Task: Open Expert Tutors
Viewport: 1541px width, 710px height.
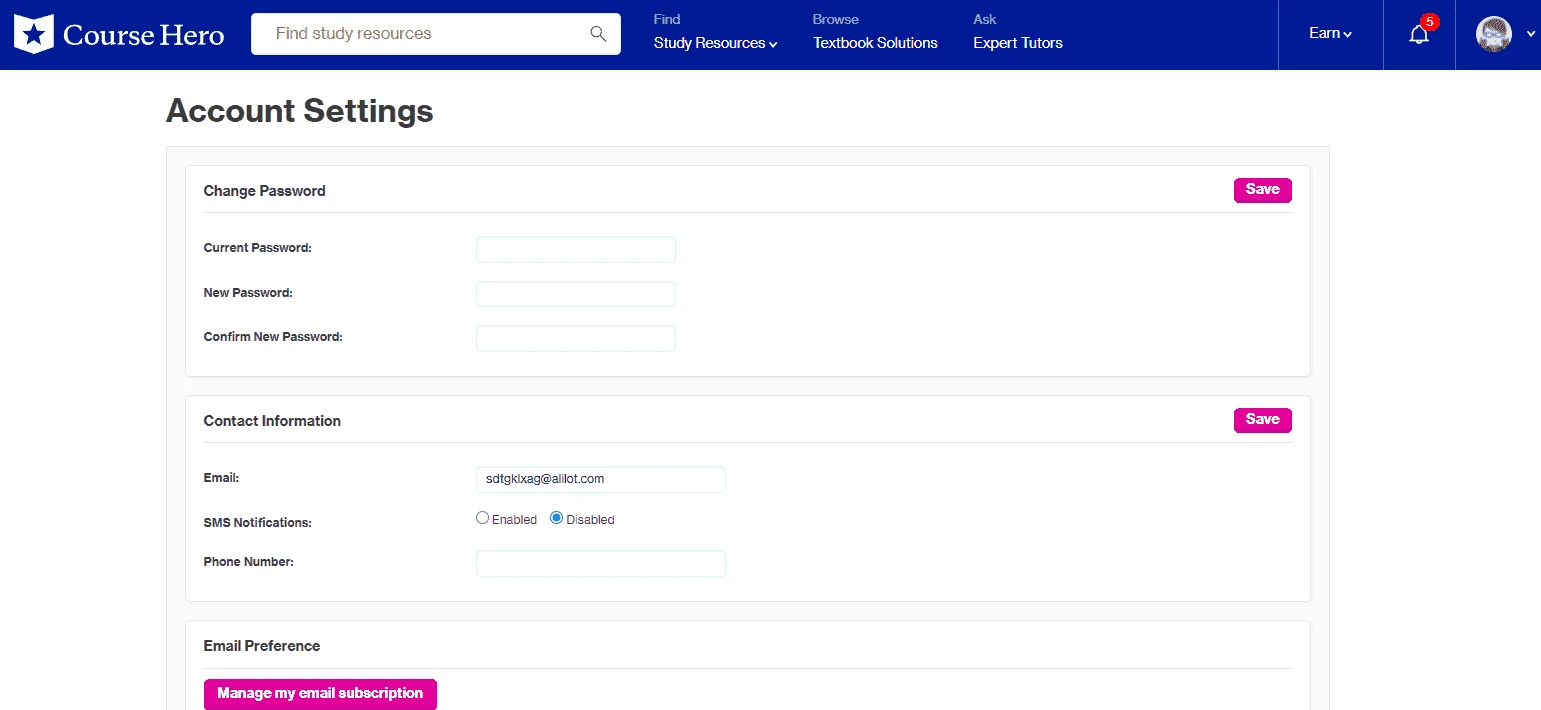Action: [1018, 43]
